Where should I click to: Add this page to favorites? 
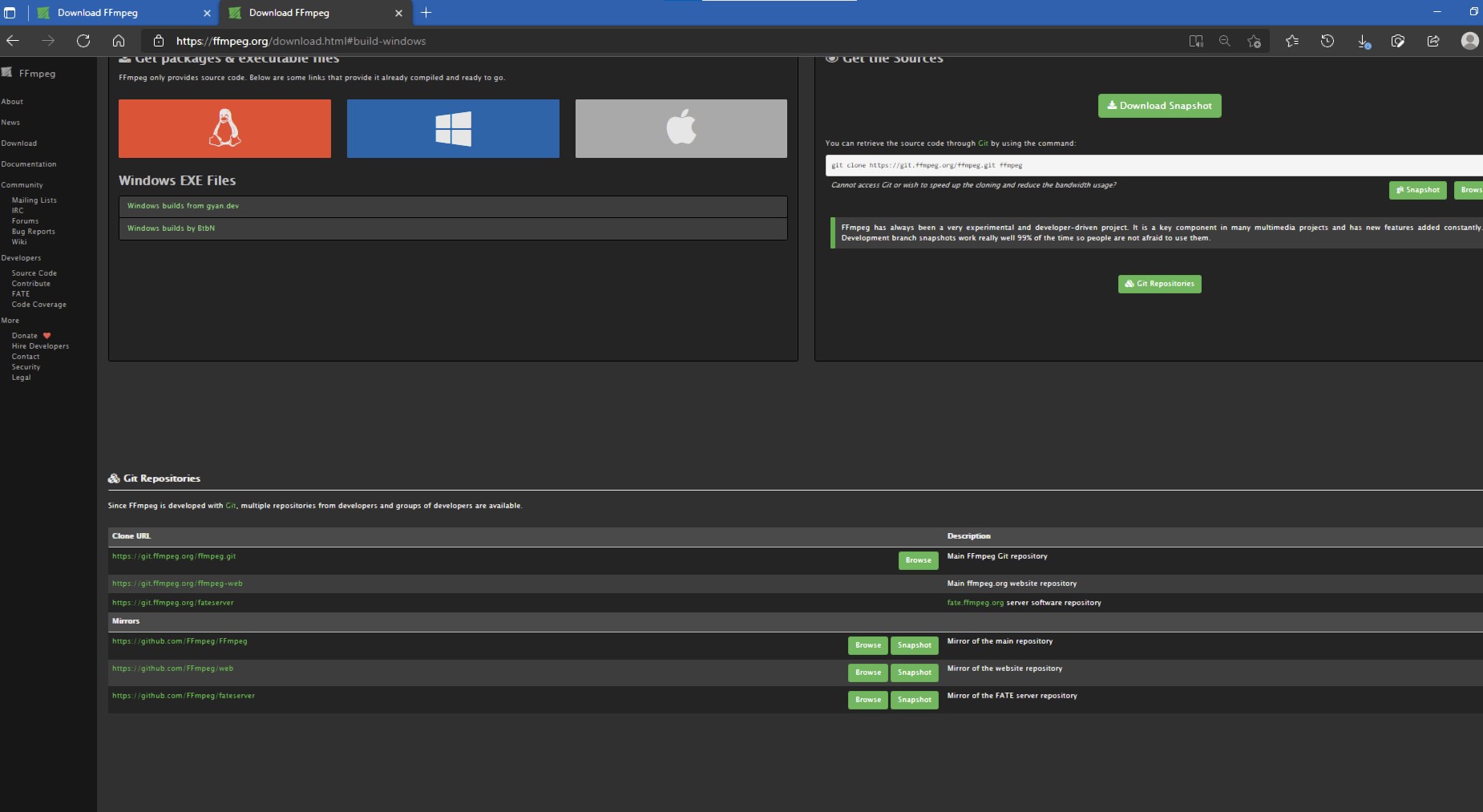[x=1255, y=41]
